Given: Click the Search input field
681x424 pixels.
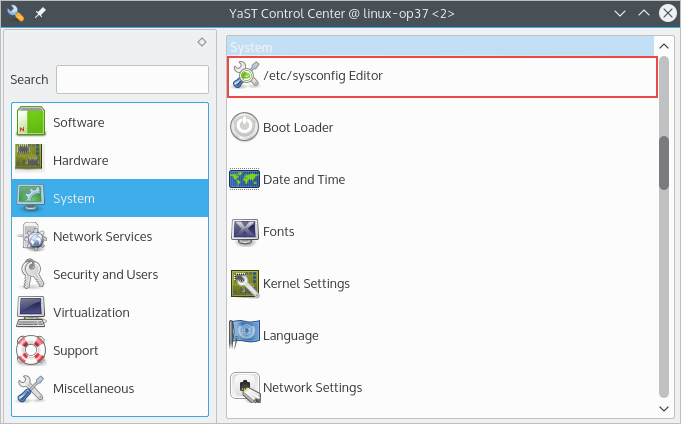Looking at the screenshot, I should point(131,79).
